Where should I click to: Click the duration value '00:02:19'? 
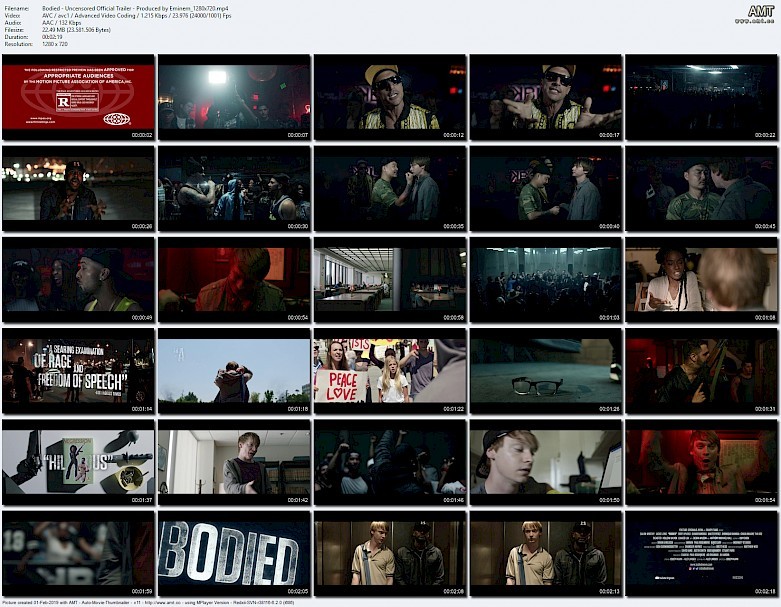point(52,37)
